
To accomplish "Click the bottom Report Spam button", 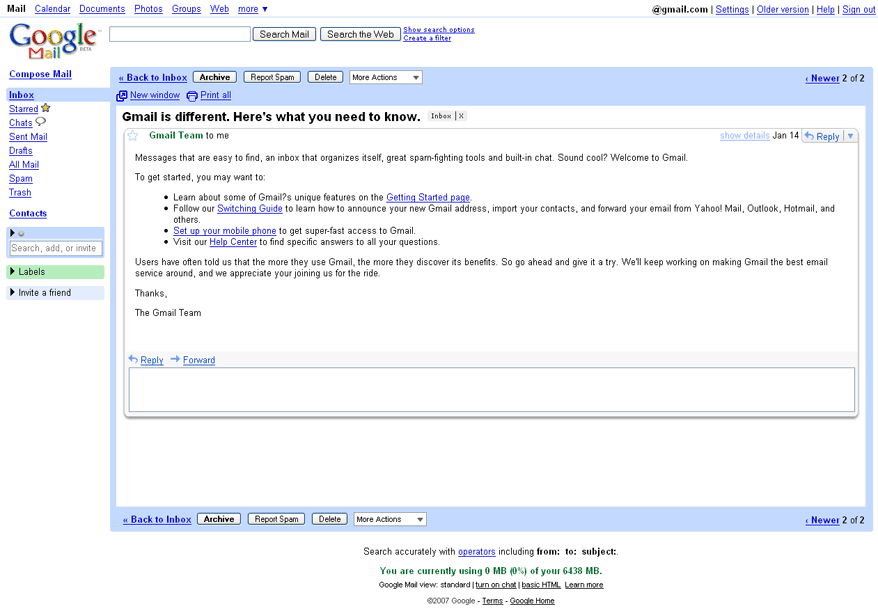I will point(276,519).
